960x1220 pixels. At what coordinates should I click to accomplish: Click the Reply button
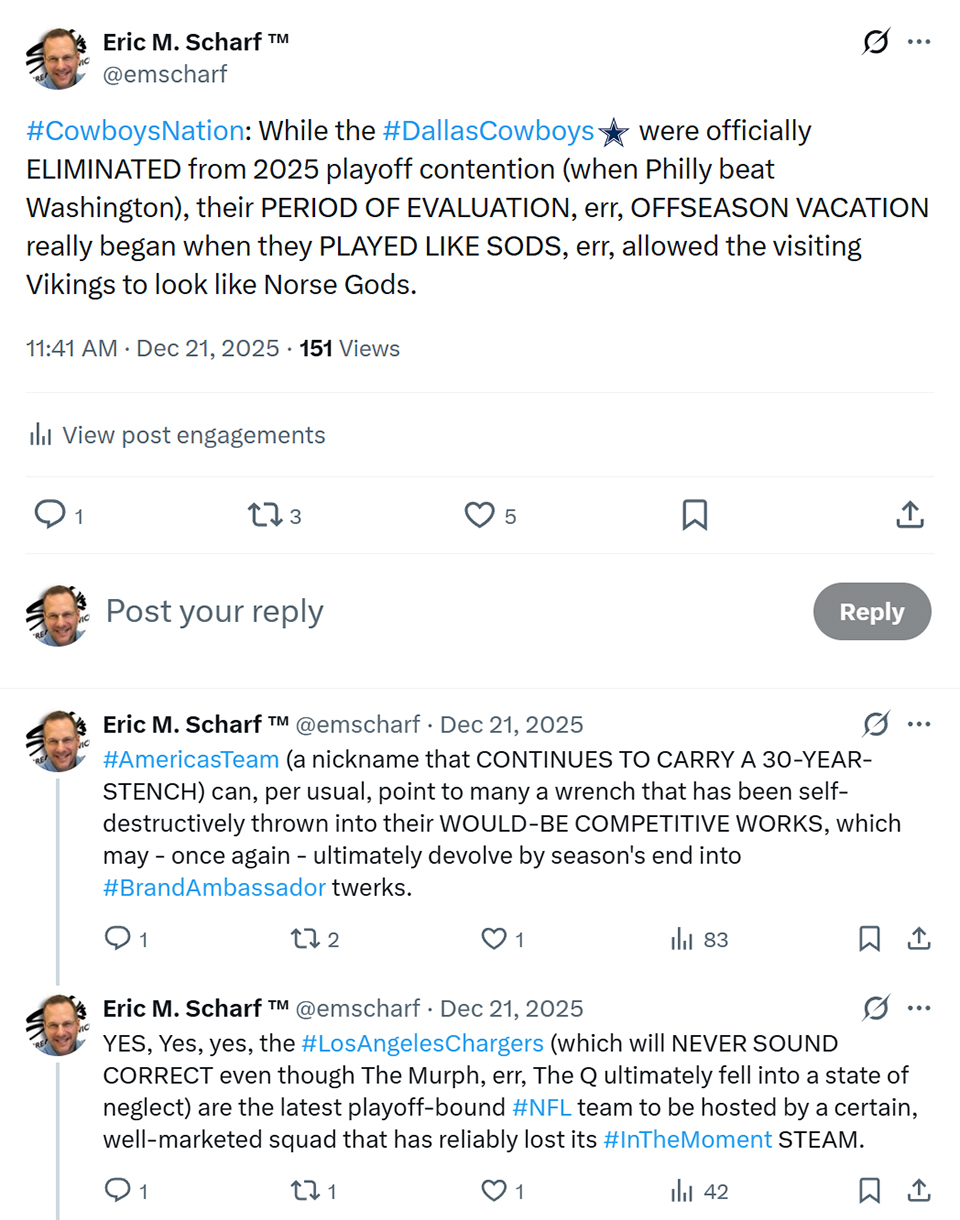(x=871, y=611)
